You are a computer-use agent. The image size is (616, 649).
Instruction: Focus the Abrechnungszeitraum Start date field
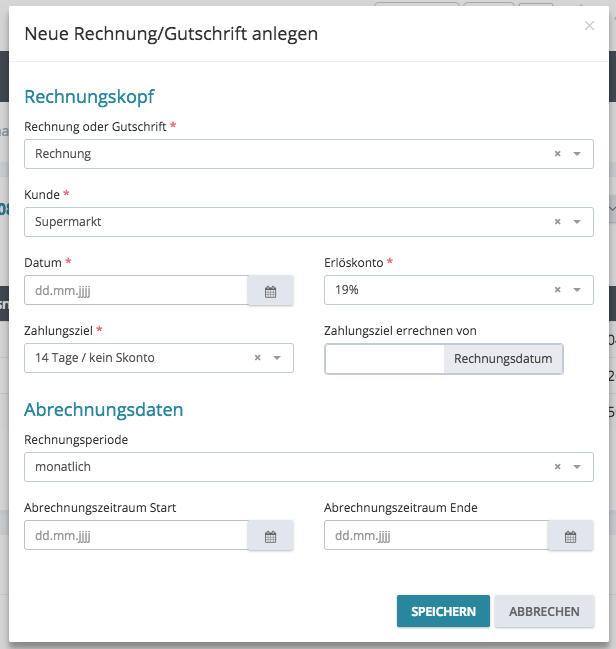pos(136,536)
